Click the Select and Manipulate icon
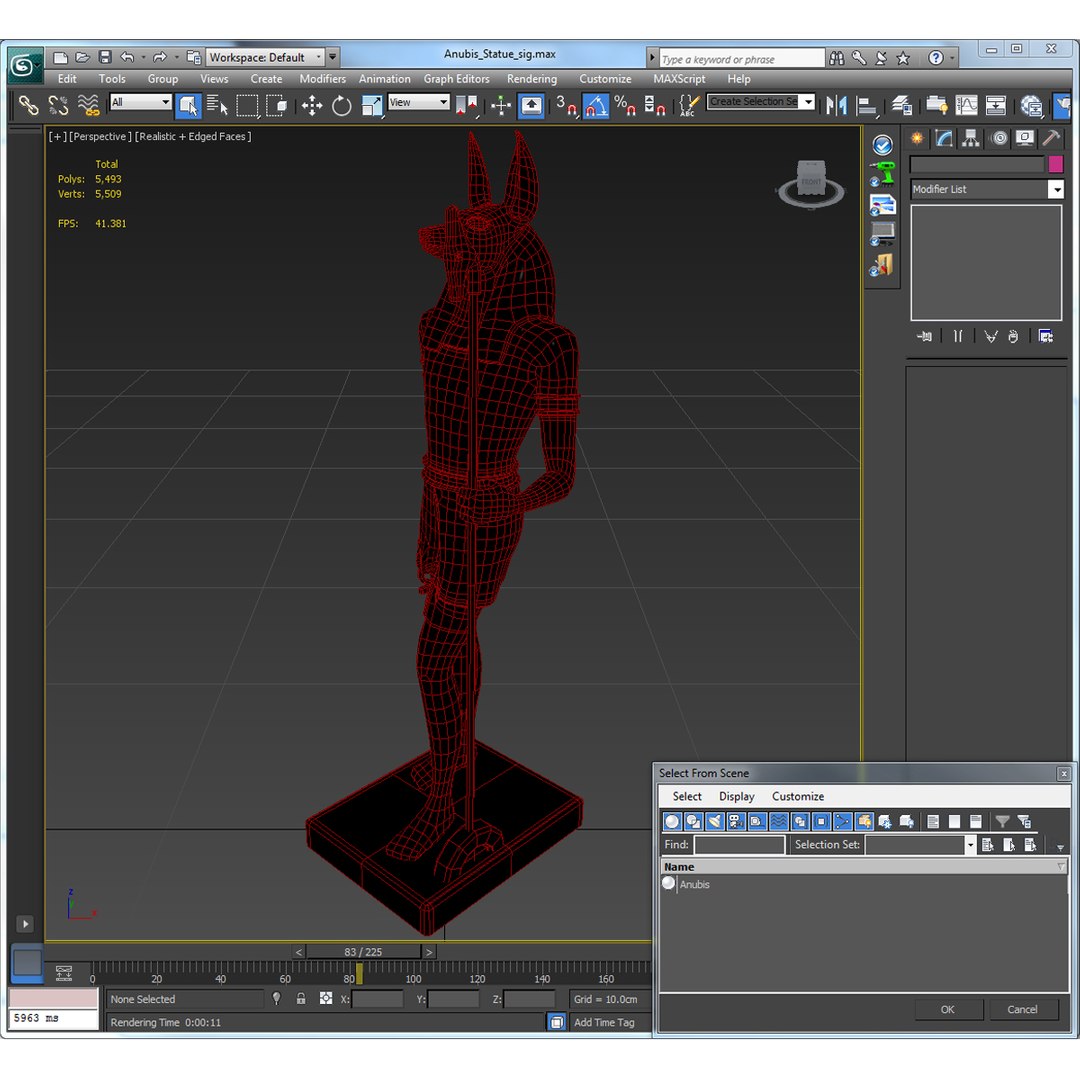The width and height of the screenshot is (1080, 1080). (501, 105)
